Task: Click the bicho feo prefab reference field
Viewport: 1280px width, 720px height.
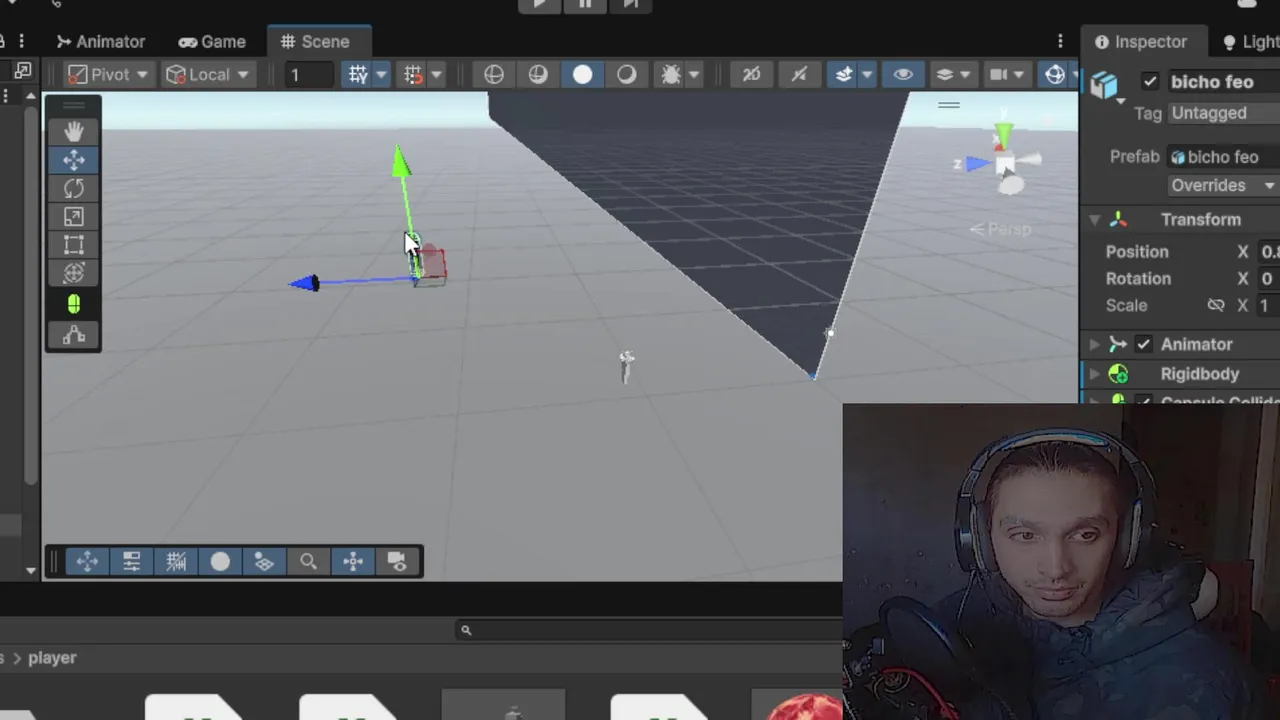Action: pos(1225,157)
